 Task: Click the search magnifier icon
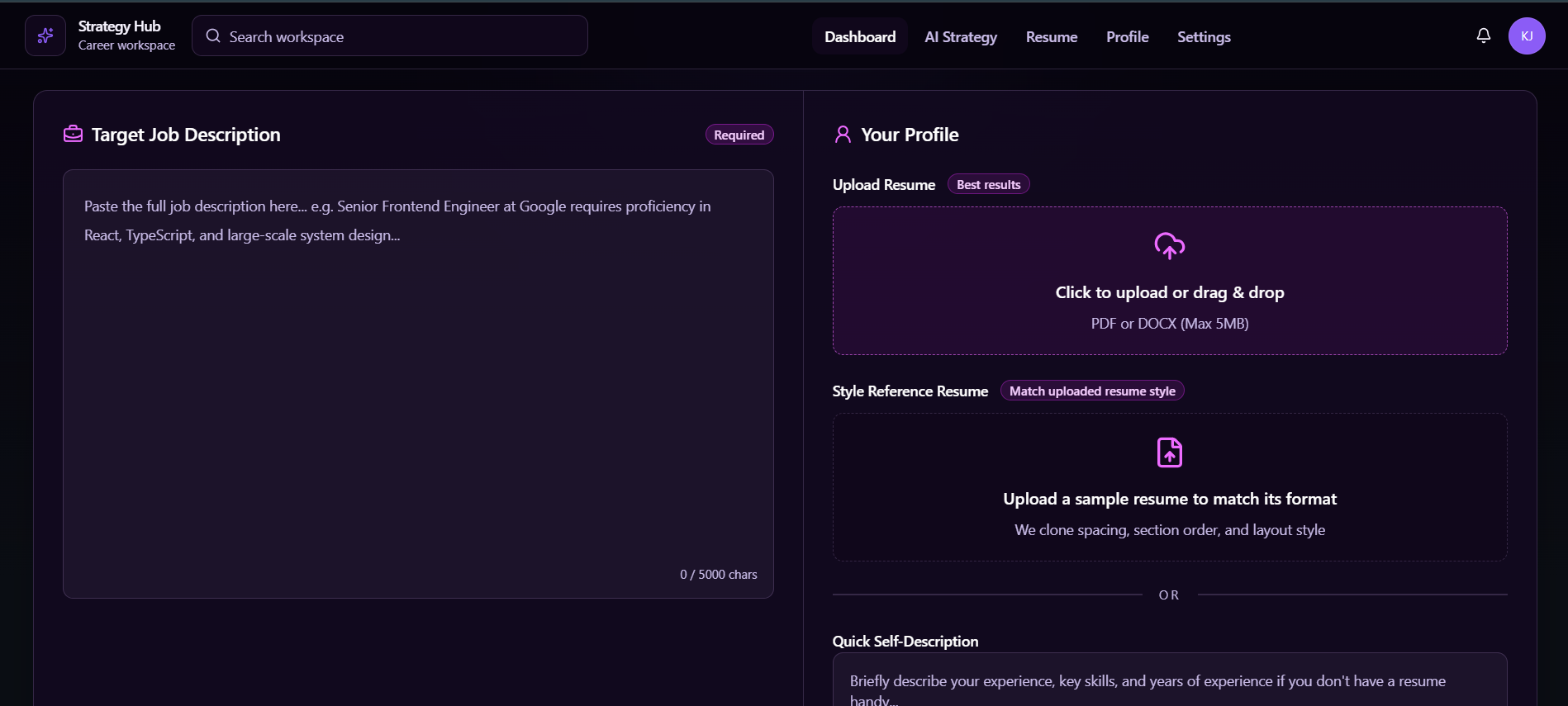point(213,36)
